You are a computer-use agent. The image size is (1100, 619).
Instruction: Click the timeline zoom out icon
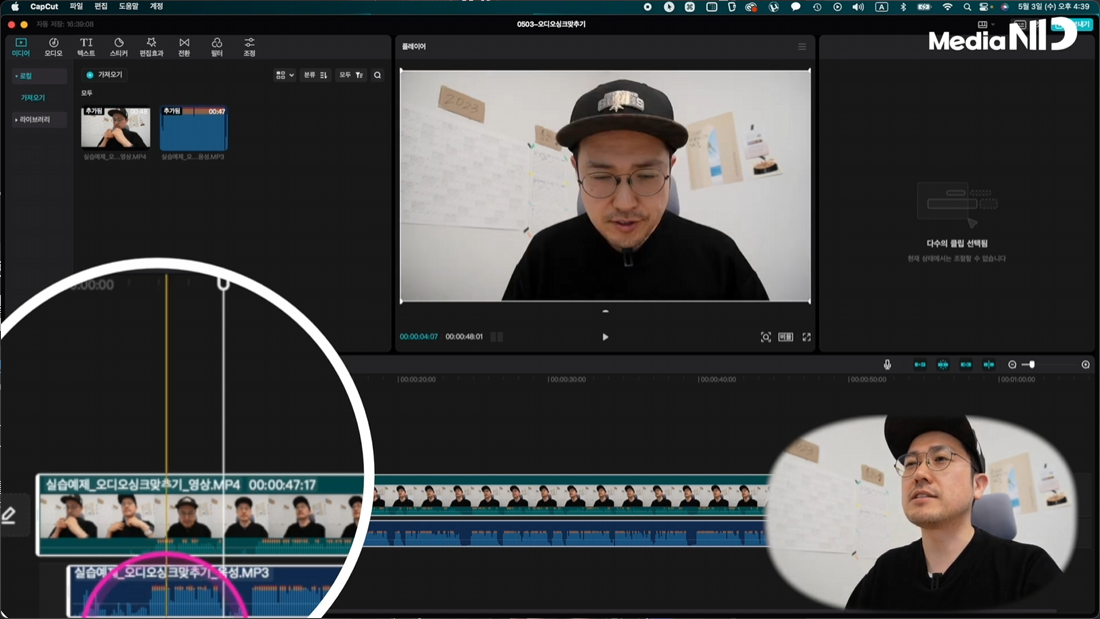click(x=1012, y=364)
